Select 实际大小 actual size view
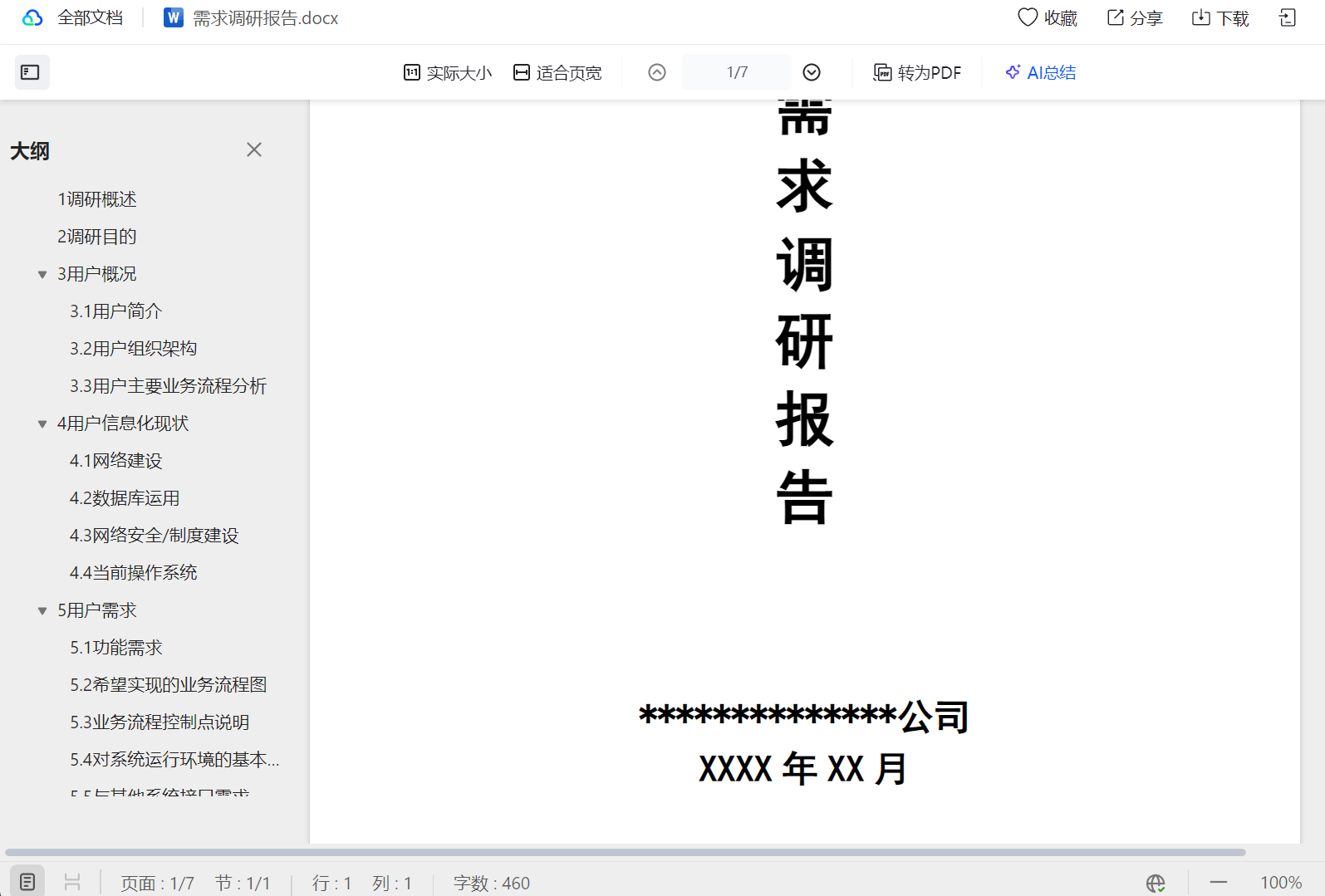This screenshot has width=1325, height=896. click(448, 73)
